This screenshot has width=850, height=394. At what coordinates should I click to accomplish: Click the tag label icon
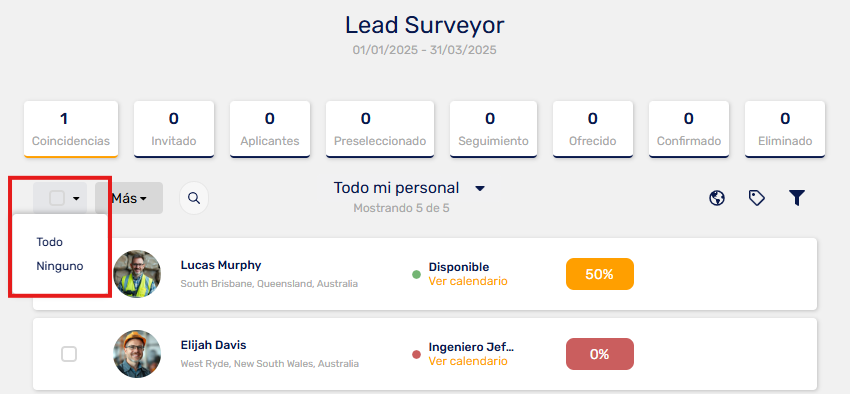[757, 198]
